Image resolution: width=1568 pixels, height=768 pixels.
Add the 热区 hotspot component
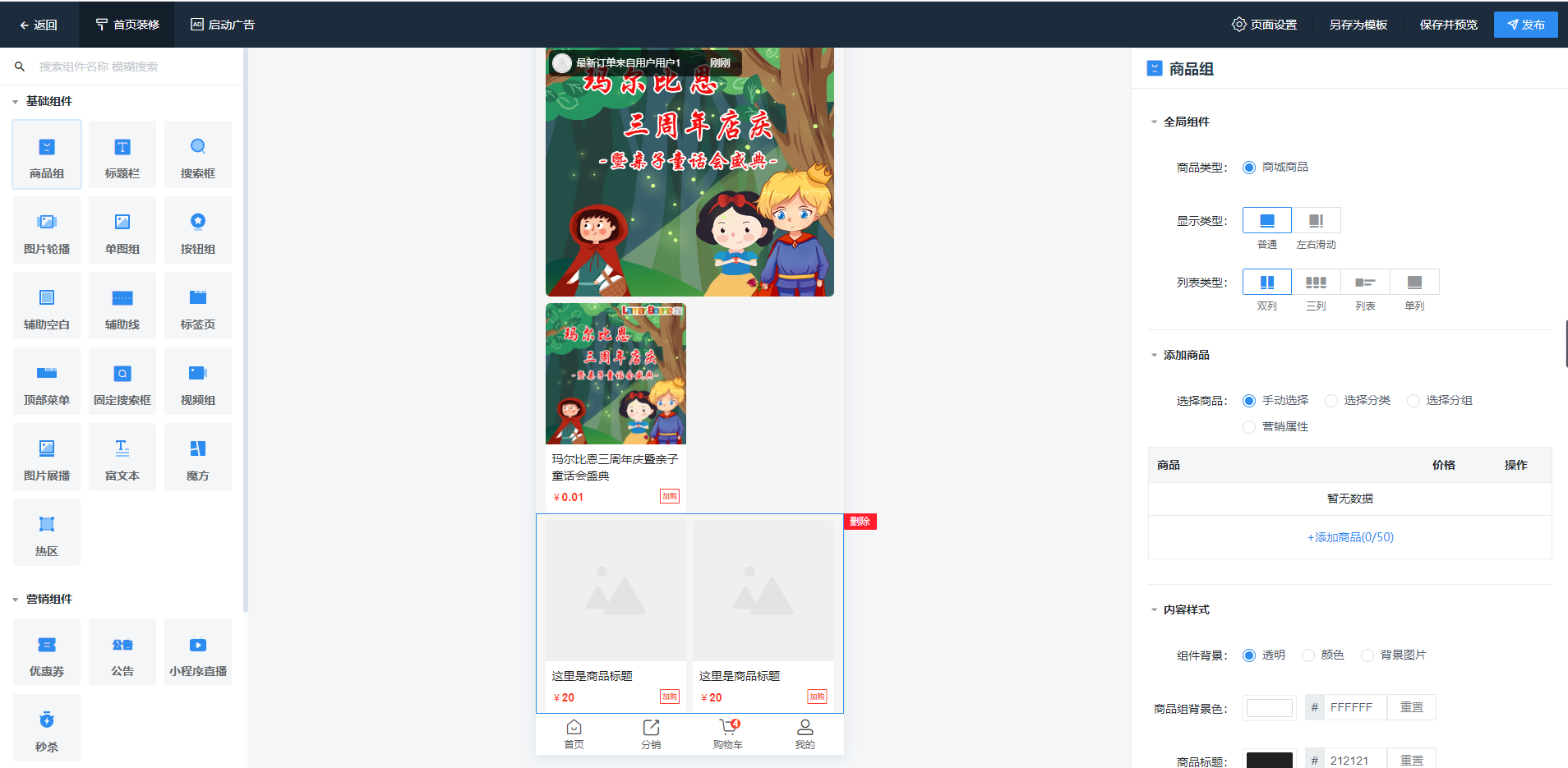47,532
